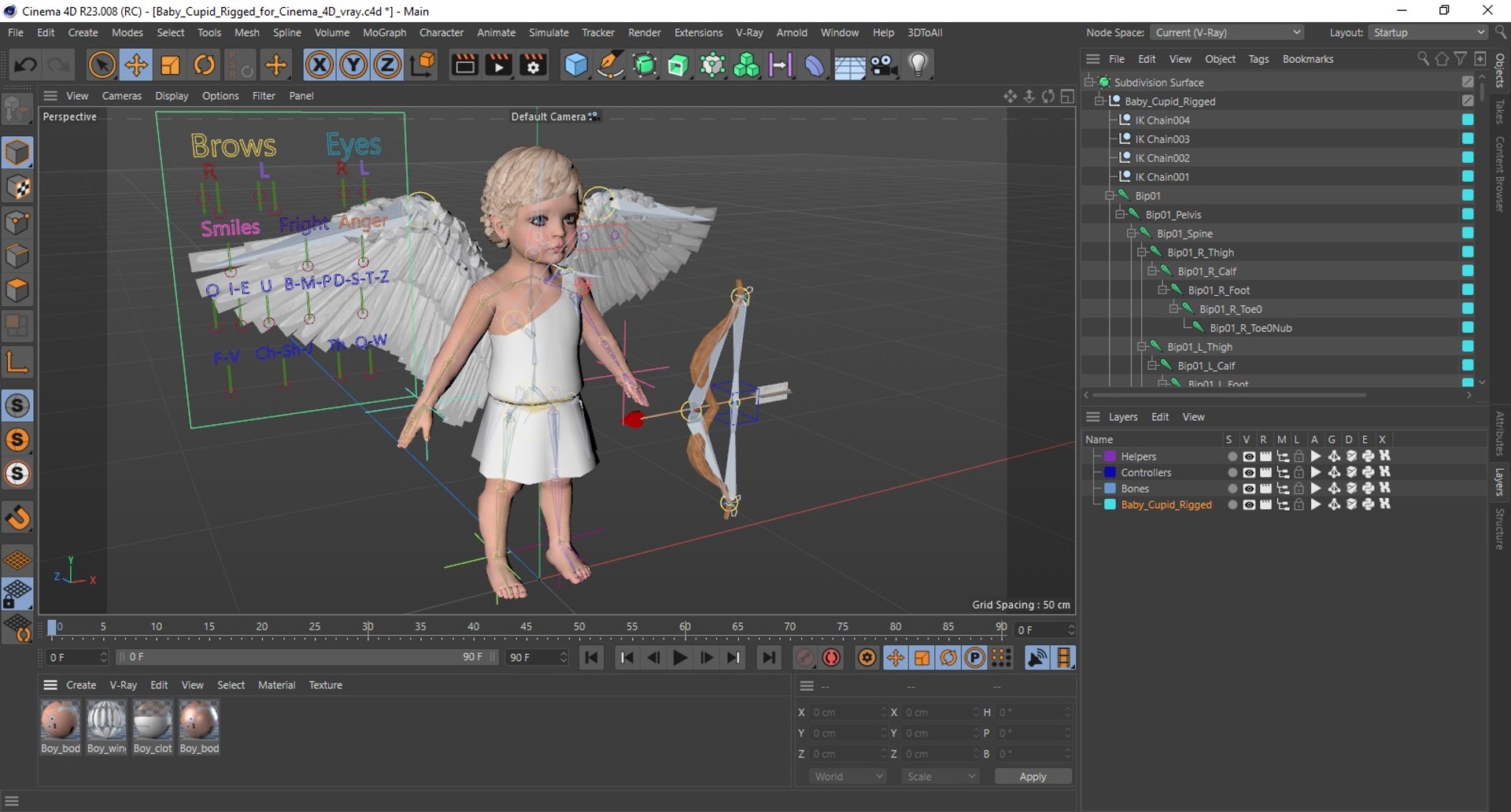Add a Cube primitive object

pos(576,65)
